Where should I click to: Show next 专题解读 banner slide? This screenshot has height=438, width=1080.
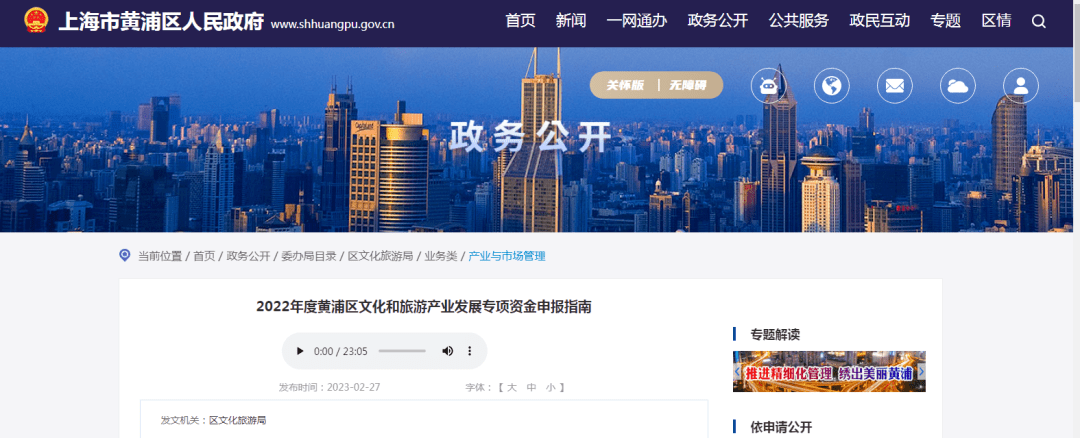(921, 371)
